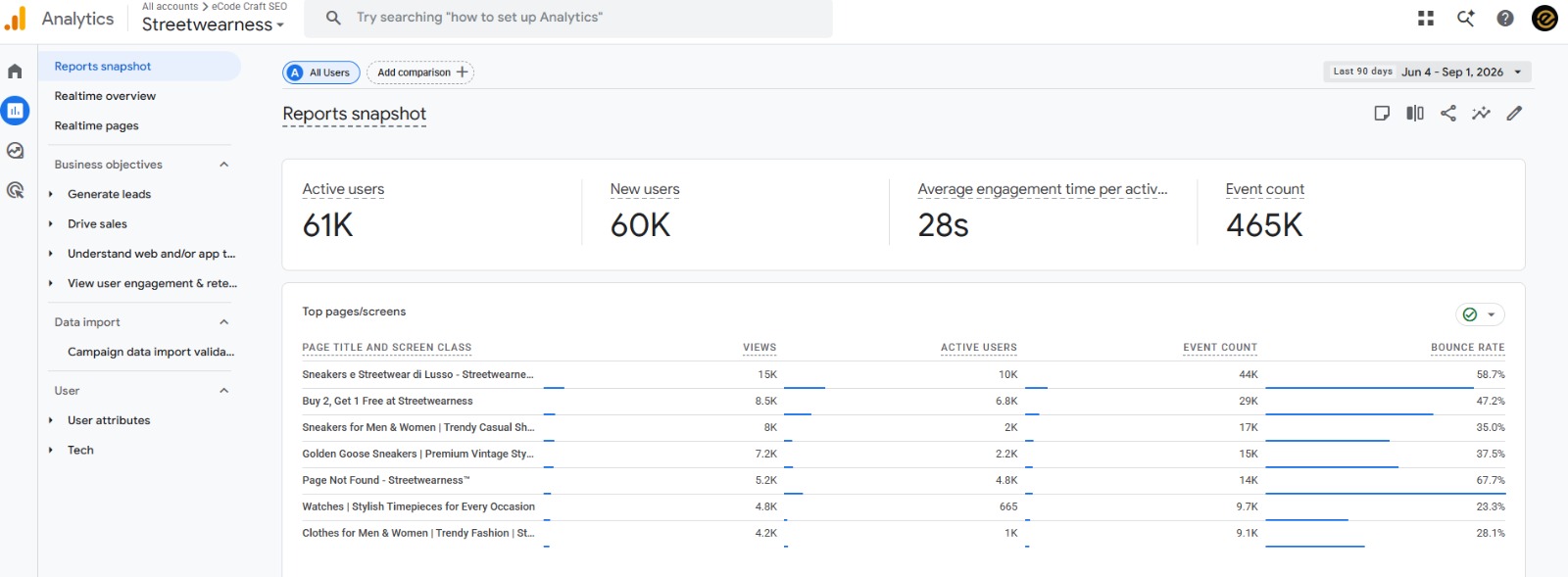The height and width of the screenshot is (577, 1568).
Task: Collapse the User section
Action: [x=223, y=391]
